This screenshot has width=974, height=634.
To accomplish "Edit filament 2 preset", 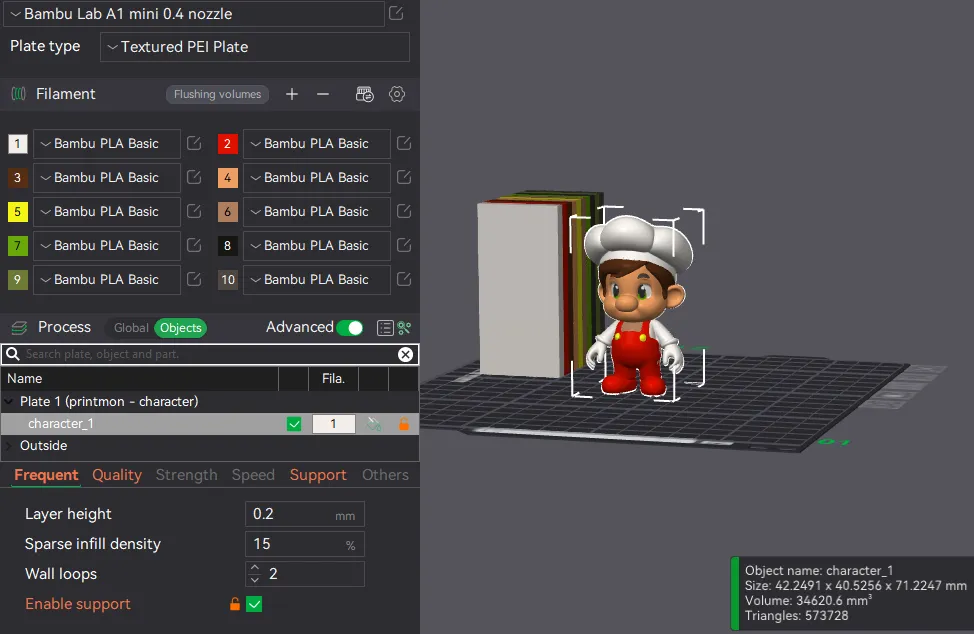I will 404,143.
